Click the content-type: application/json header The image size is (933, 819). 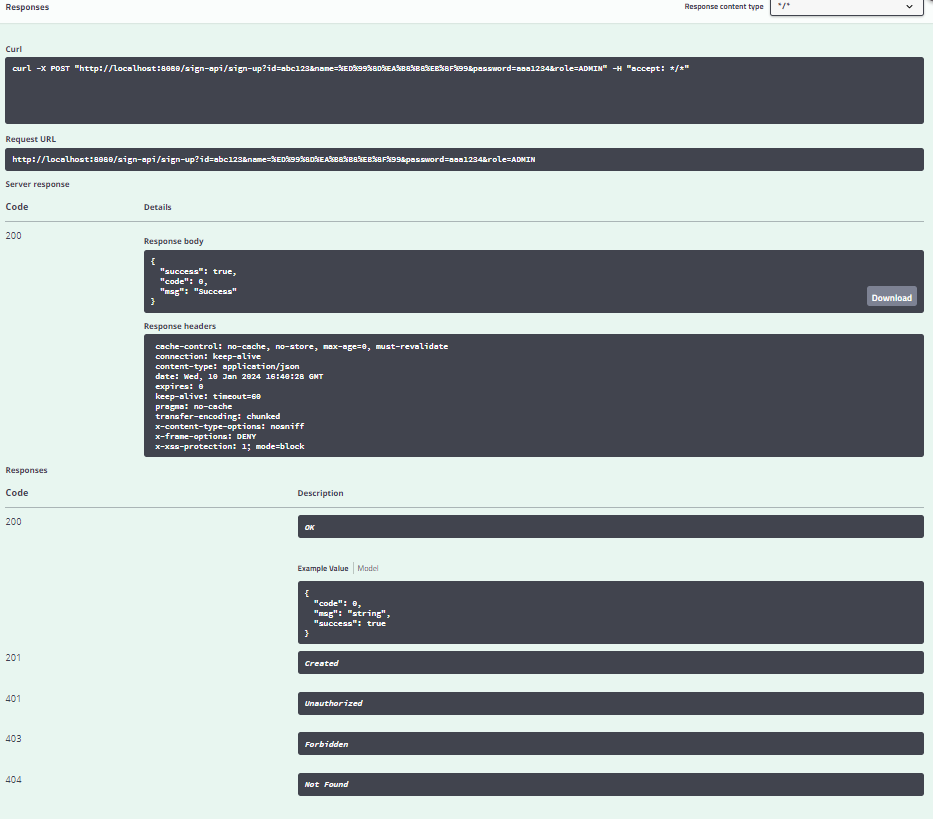click(x=227, y=367)
